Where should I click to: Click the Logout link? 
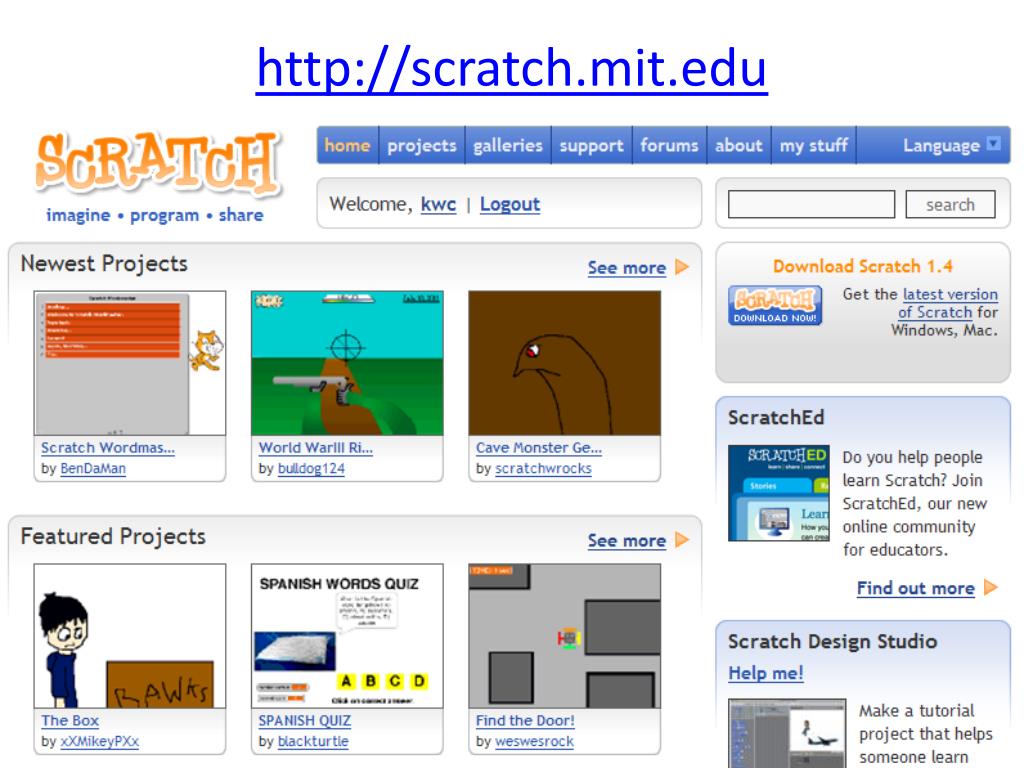(x=510, y=204)
